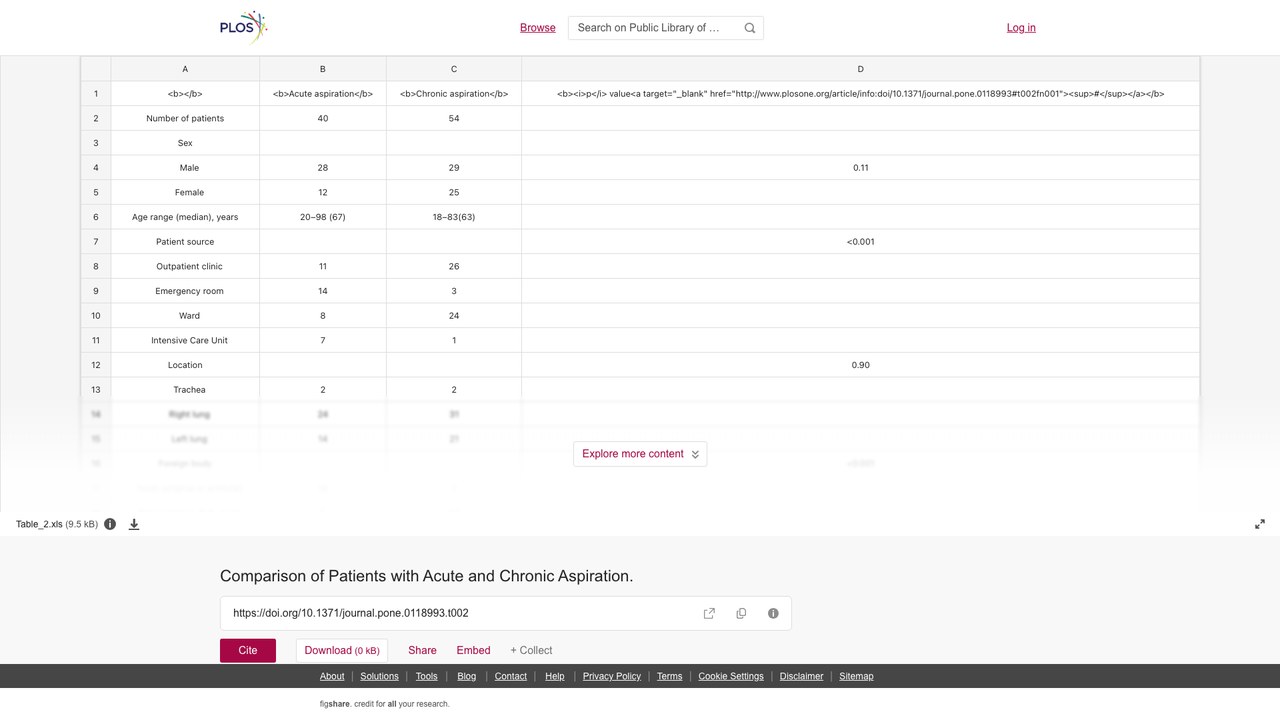Go to the Blog footer link
Screen dimensions: 1280x720
tap(467, 676)
